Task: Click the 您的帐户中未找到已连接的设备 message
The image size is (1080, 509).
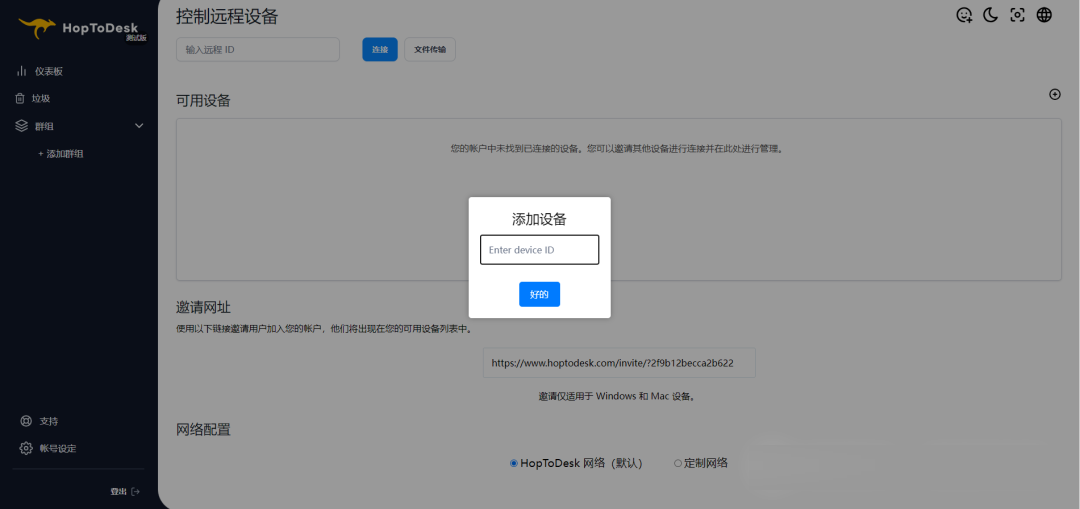Action: [619, 148]
